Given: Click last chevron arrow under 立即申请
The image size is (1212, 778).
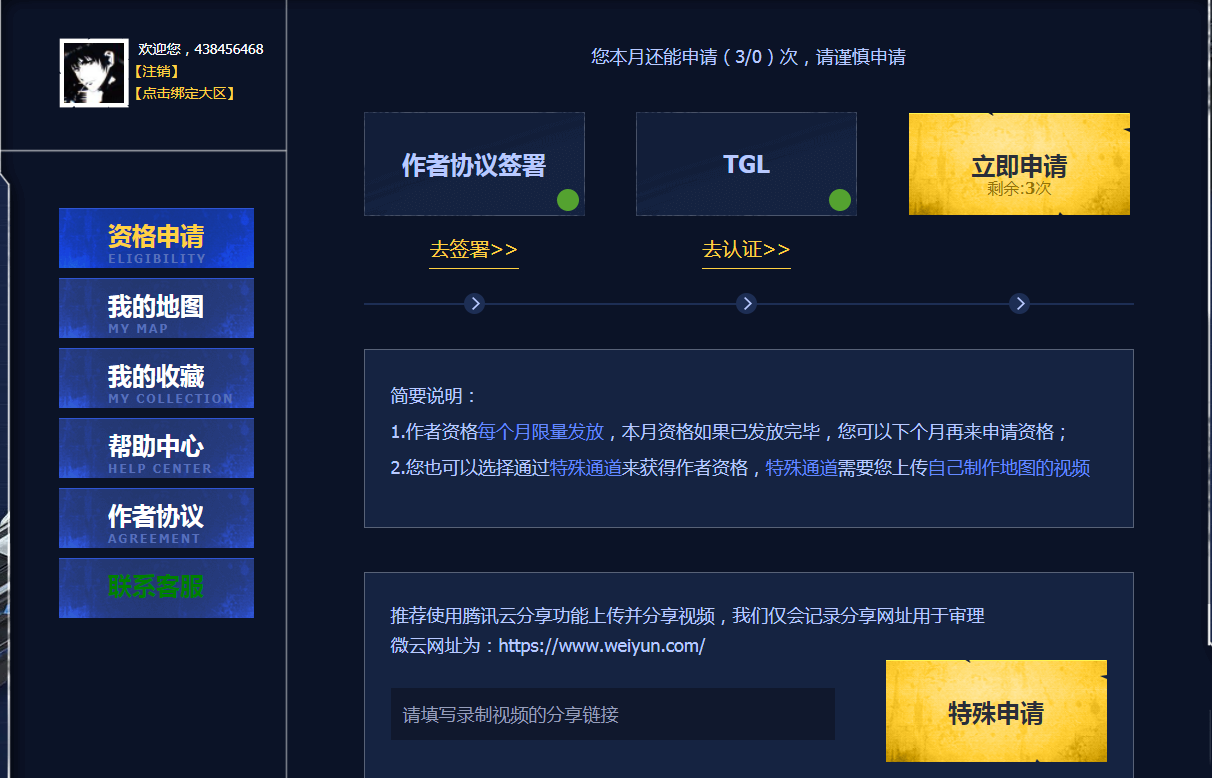Looking at the screenshot, I should [1019, 303].
